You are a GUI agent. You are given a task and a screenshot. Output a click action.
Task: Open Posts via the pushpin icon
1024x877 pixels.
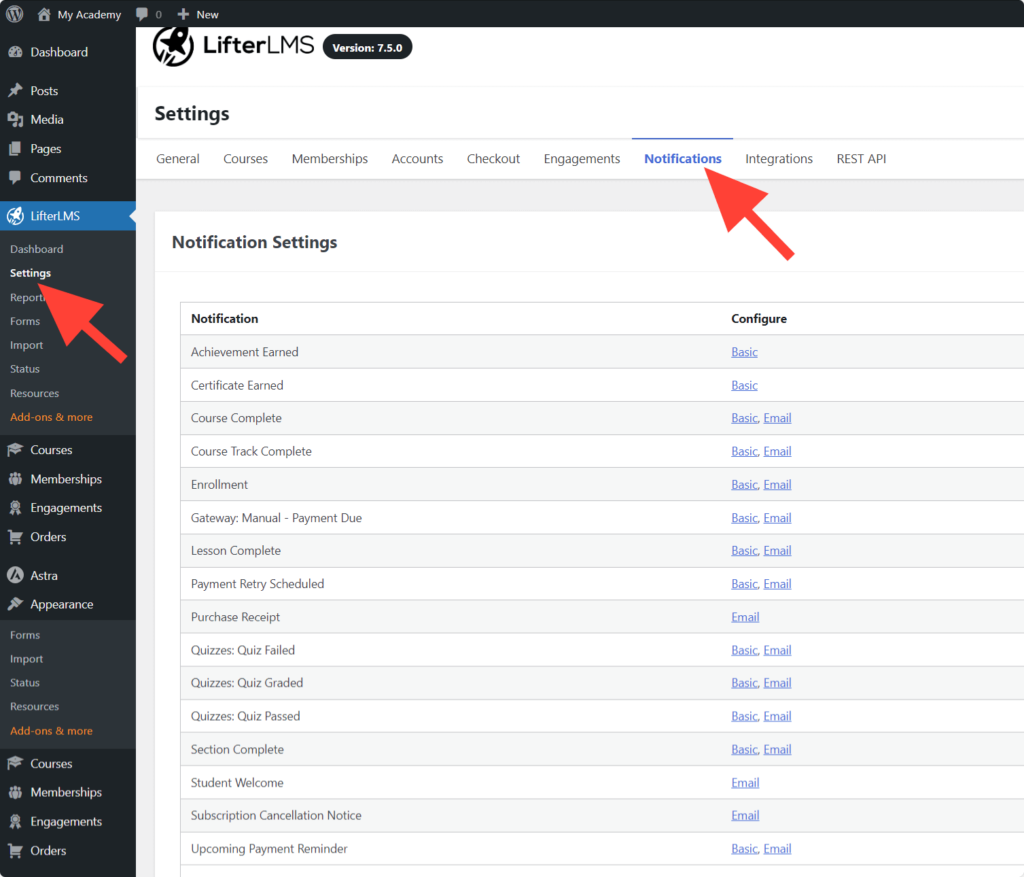point(16,90)
